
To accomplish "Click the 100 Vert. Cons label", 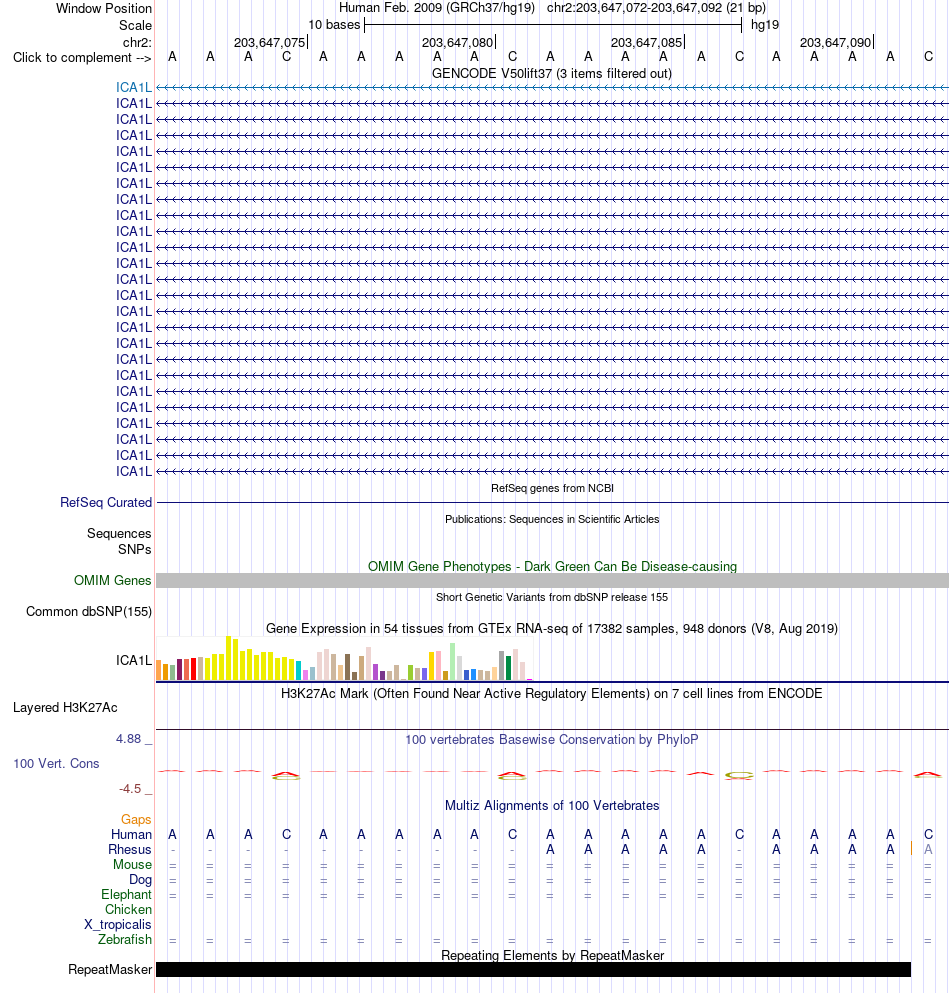I will [56, 763].
